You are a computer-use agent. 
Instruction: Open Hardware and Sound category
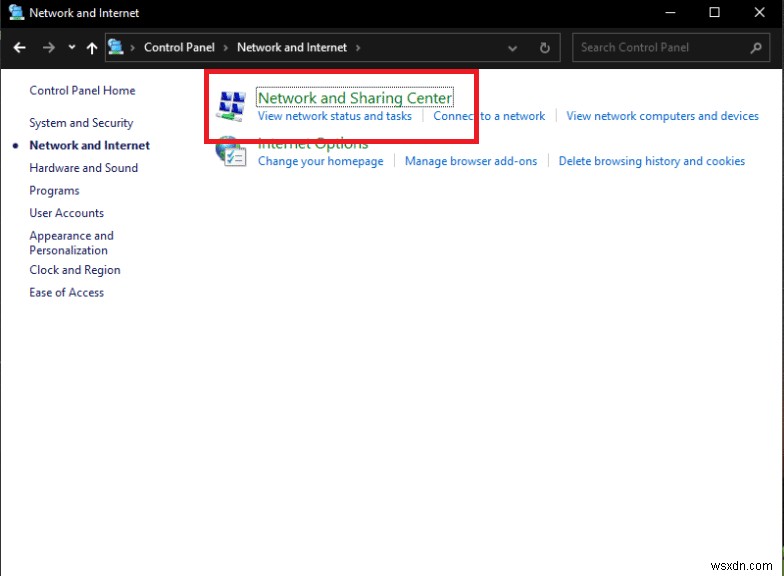[84, 168]
